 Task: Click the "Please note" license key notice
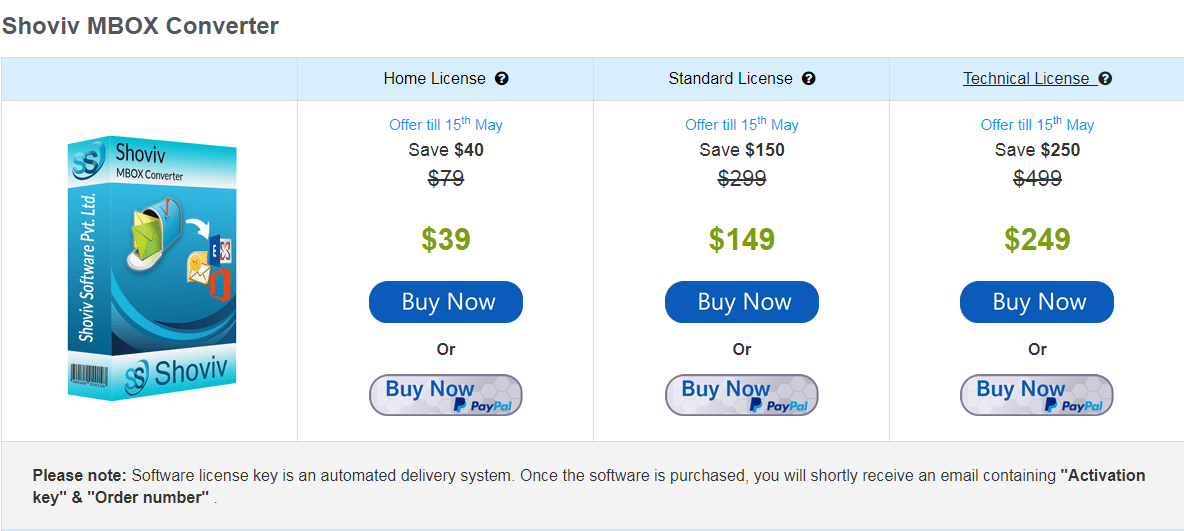click(x=588, y=486)
